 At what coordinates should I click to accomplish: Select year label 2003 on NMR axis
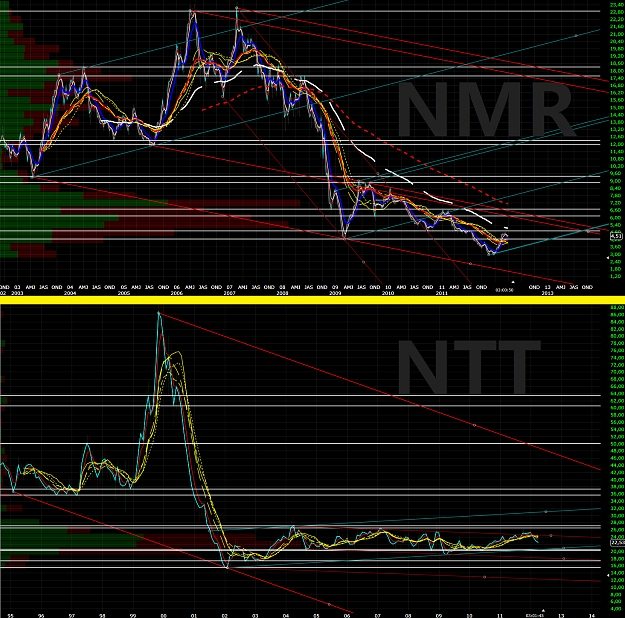(x=17, y=293)
